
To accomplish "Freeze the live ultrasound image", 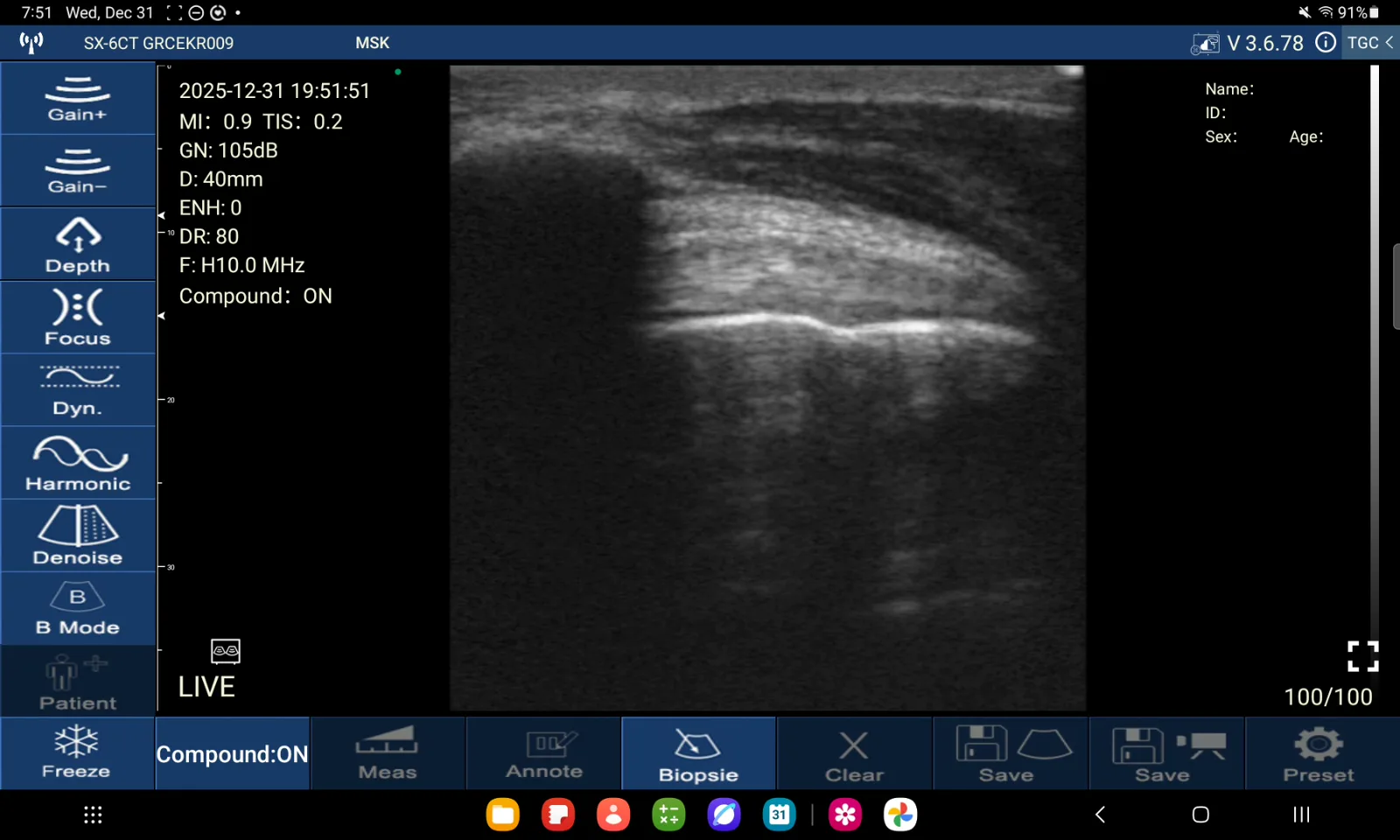I will click(x=77, y=753).
